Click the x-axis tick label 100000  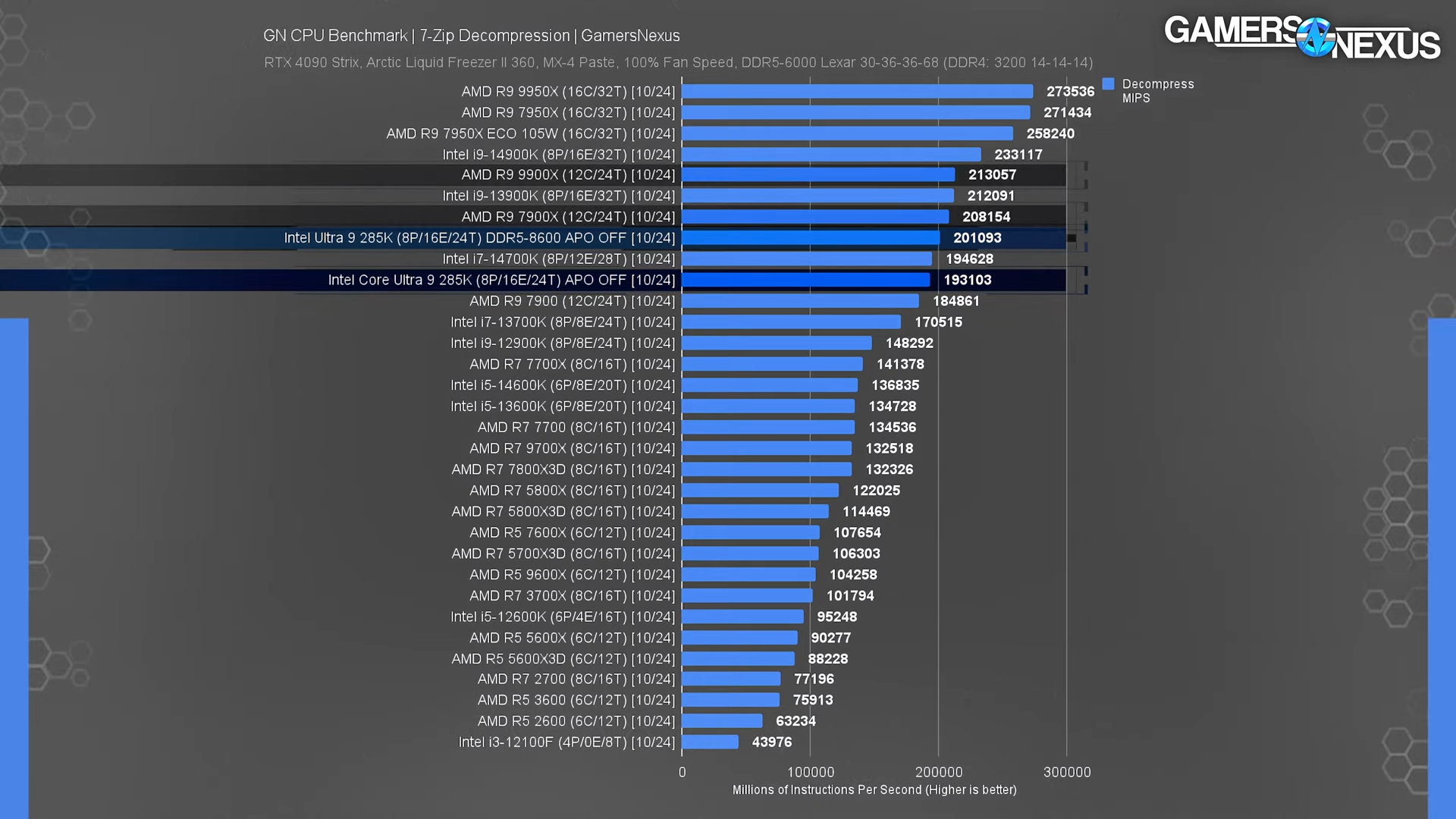click(x=811, y=772)
